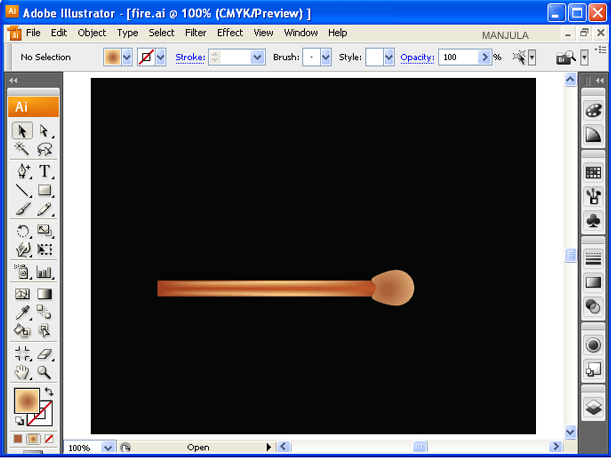The image size is (611, 459).
Task: Open the File menu
Action: point(33,33)
